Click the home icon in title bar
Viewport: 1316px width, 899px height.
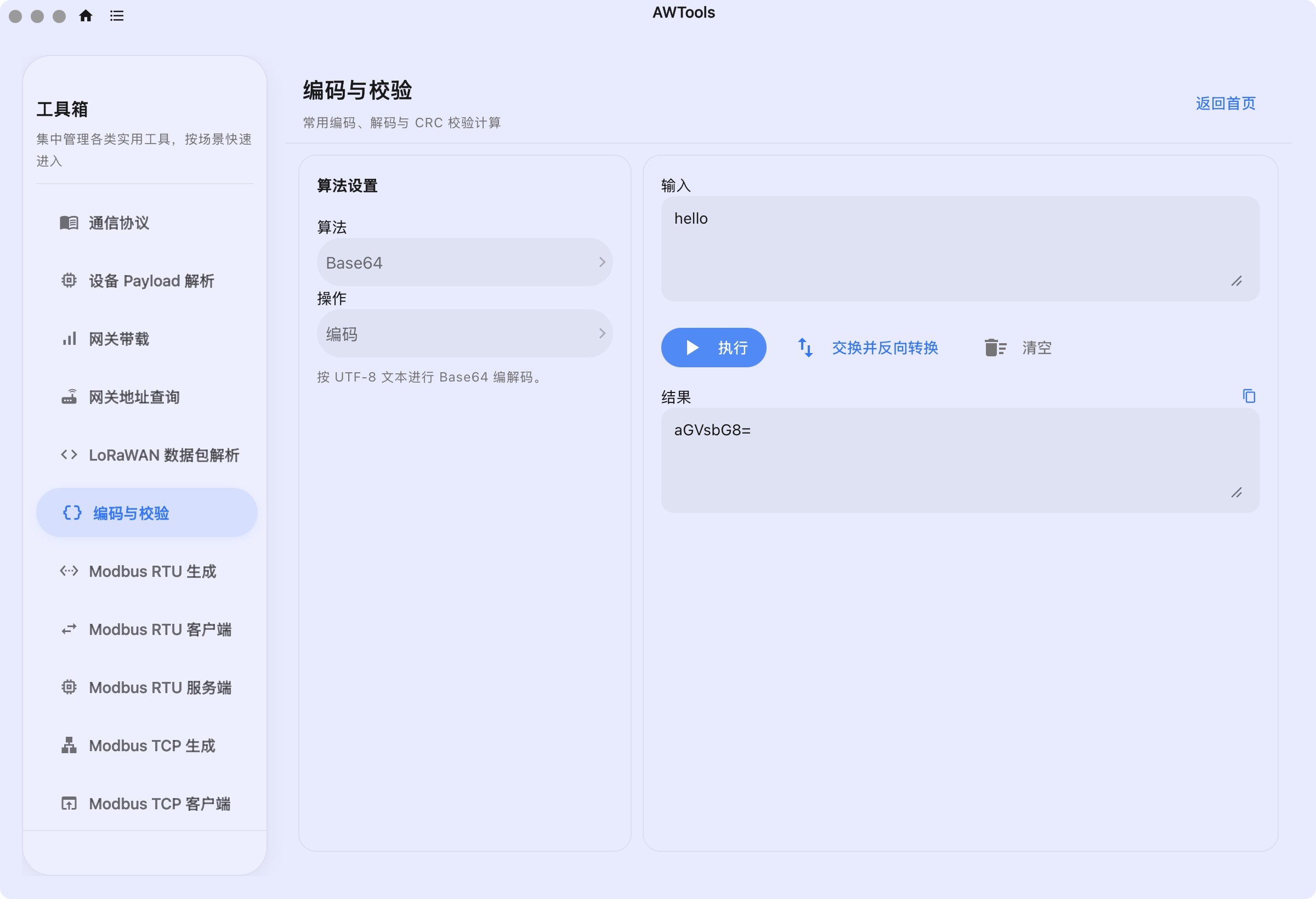pos(86,15)
